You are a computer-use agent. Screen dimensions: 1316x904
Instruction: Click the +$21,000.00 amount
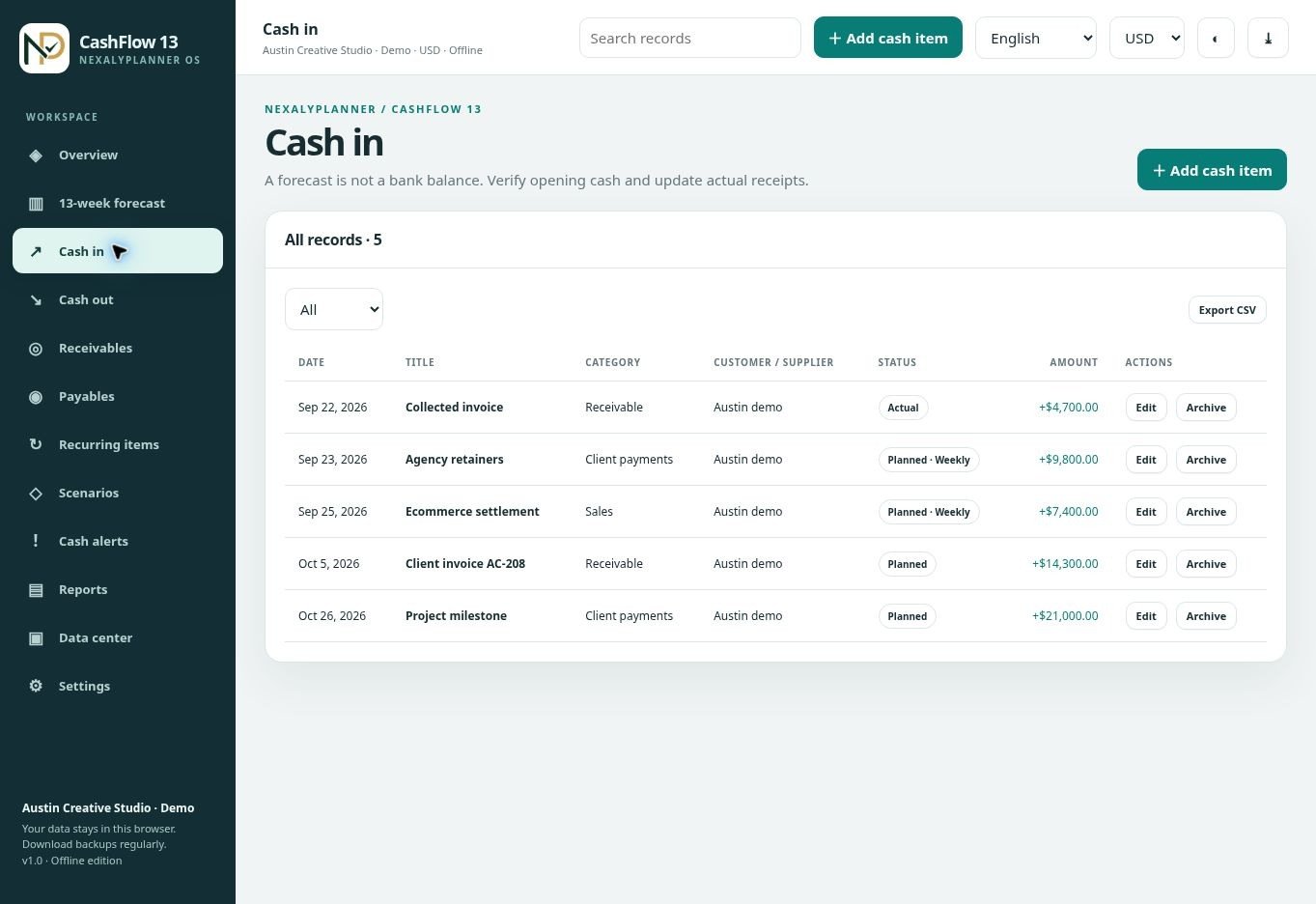pos(1065,616)
